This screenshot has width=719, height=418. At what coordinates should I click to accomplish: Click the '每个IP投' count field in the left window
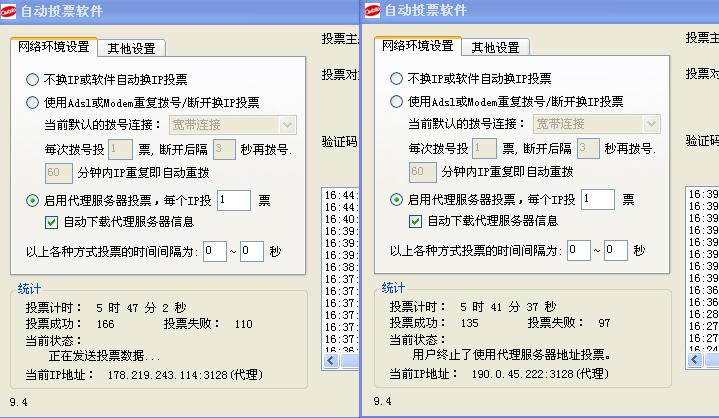(233, 200)
